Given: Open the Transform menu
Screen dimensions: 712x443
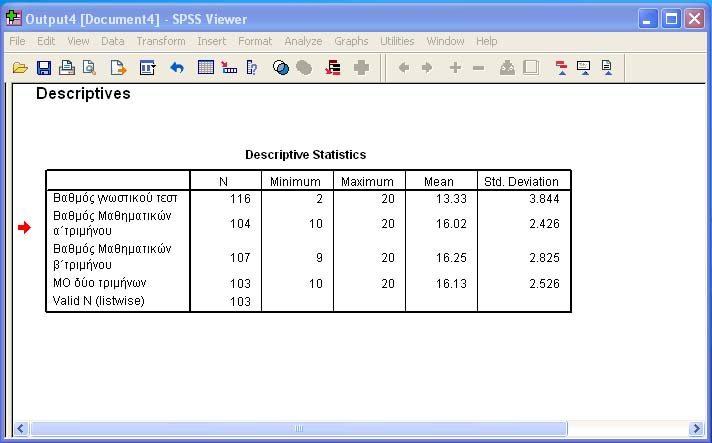Looking at the screenshot, I should (161, 41).
